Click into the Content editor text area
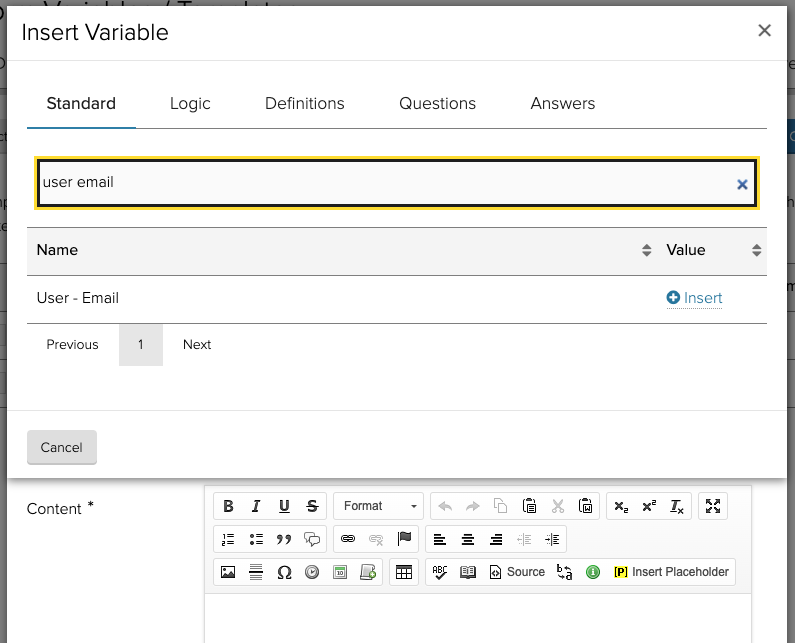This screenshot has height=643, width=795. click(x=478, y=619)
